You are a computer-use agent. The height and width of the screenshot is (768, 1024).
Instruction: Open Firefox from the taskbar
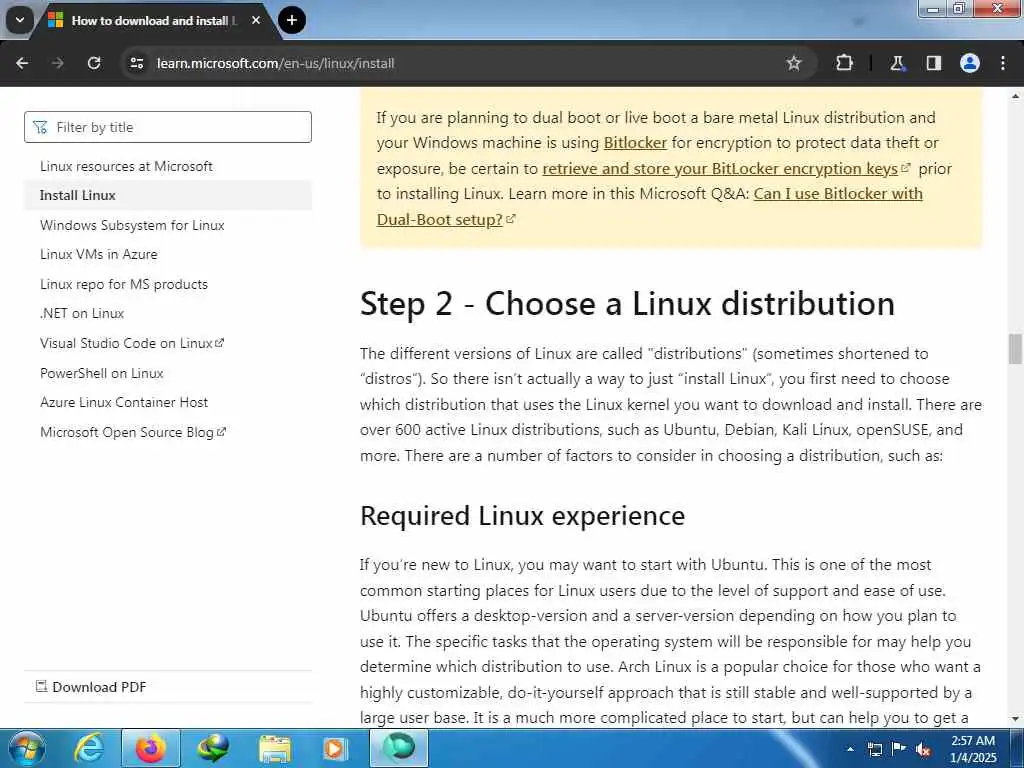point(151,748)
